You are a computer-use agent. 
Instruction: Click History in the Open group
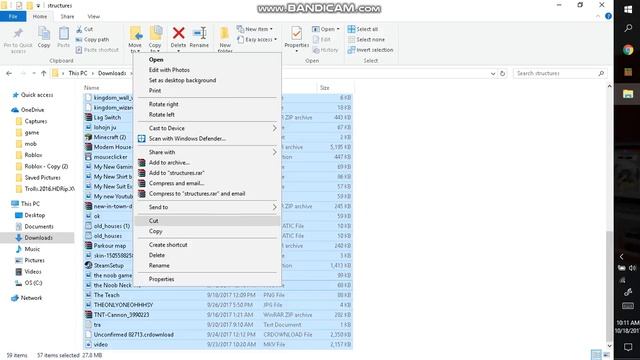(x=325, y=50)
